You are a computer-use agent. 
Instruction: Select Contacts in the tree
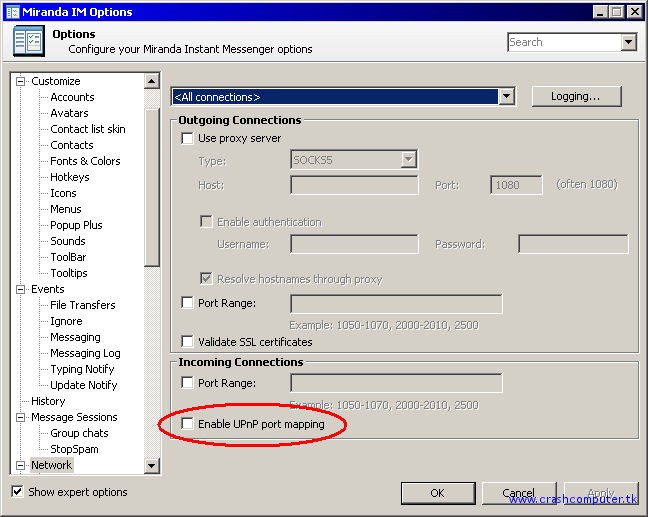click(72, 145)
